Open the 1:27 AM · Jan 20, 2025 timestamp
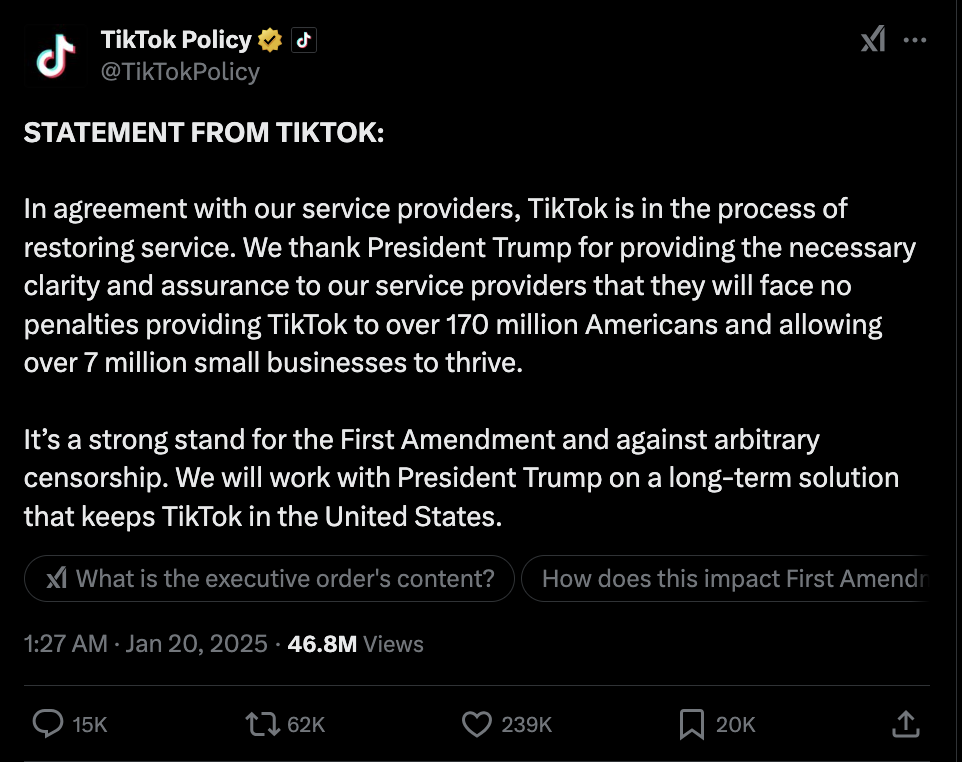 click(x=145, y=644)
